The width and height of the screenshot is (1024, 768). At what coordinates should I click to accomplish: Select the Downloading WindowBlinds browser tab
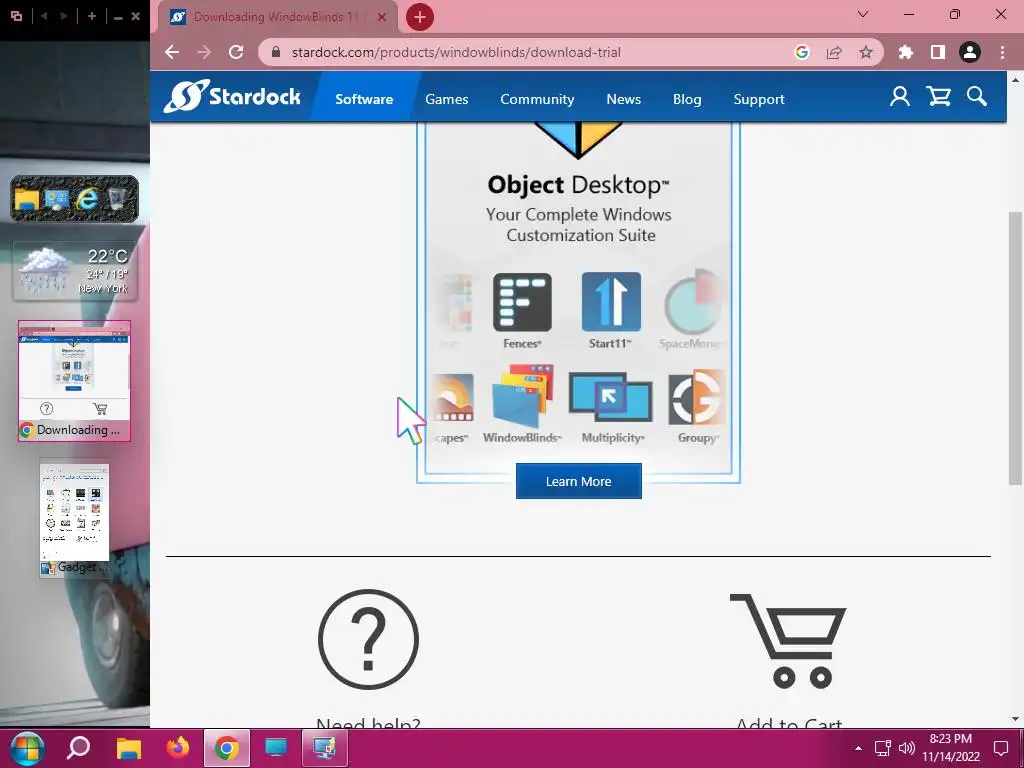[x=278, y=17]
